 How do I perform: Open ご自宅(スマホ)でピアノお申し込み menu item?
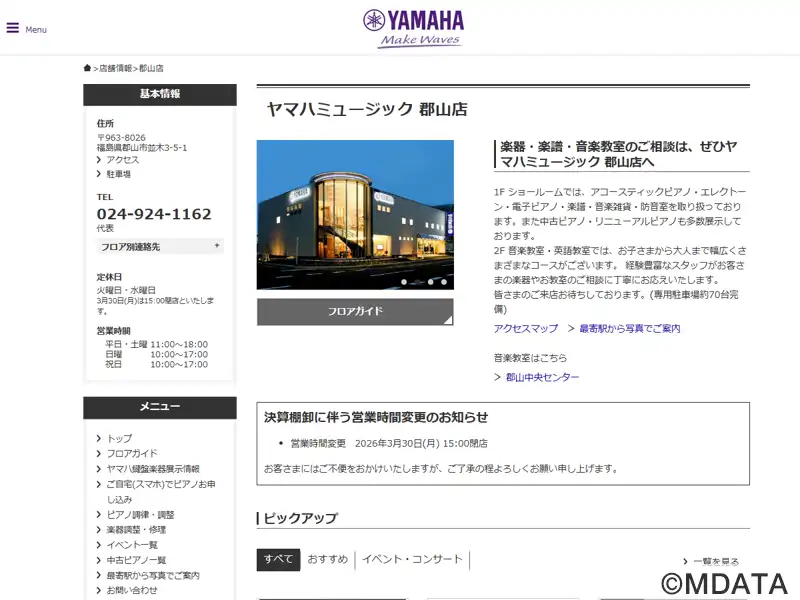point(161,491)
